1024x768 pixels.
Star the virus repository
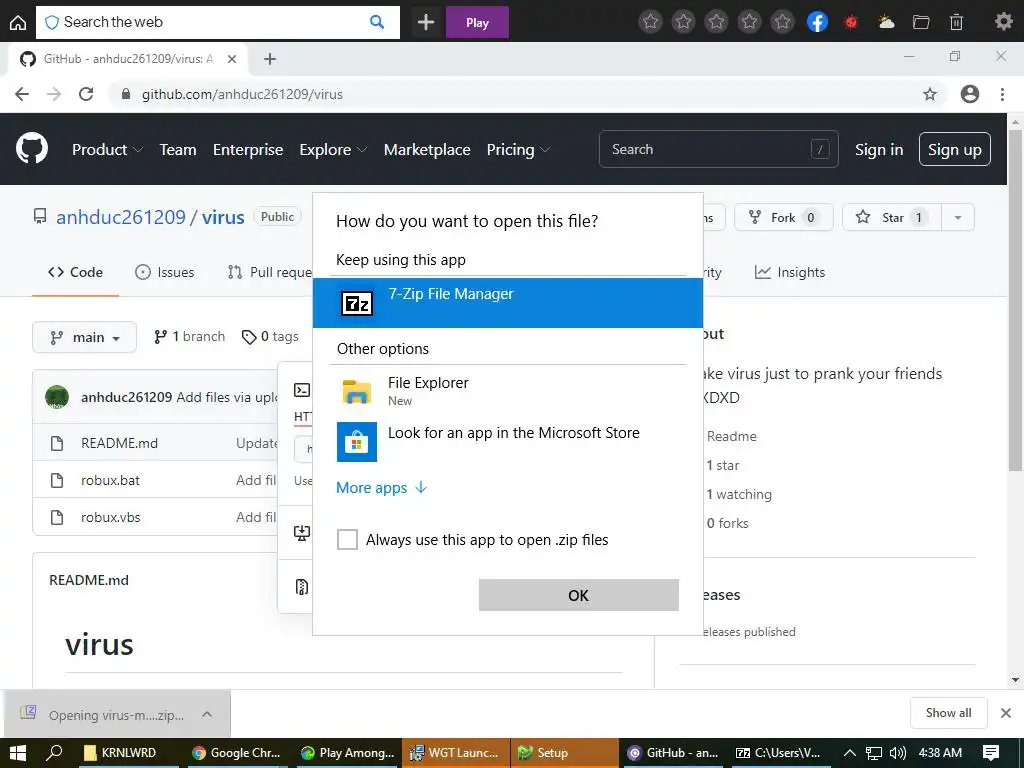pyautogui.click(x=891, y=217)
